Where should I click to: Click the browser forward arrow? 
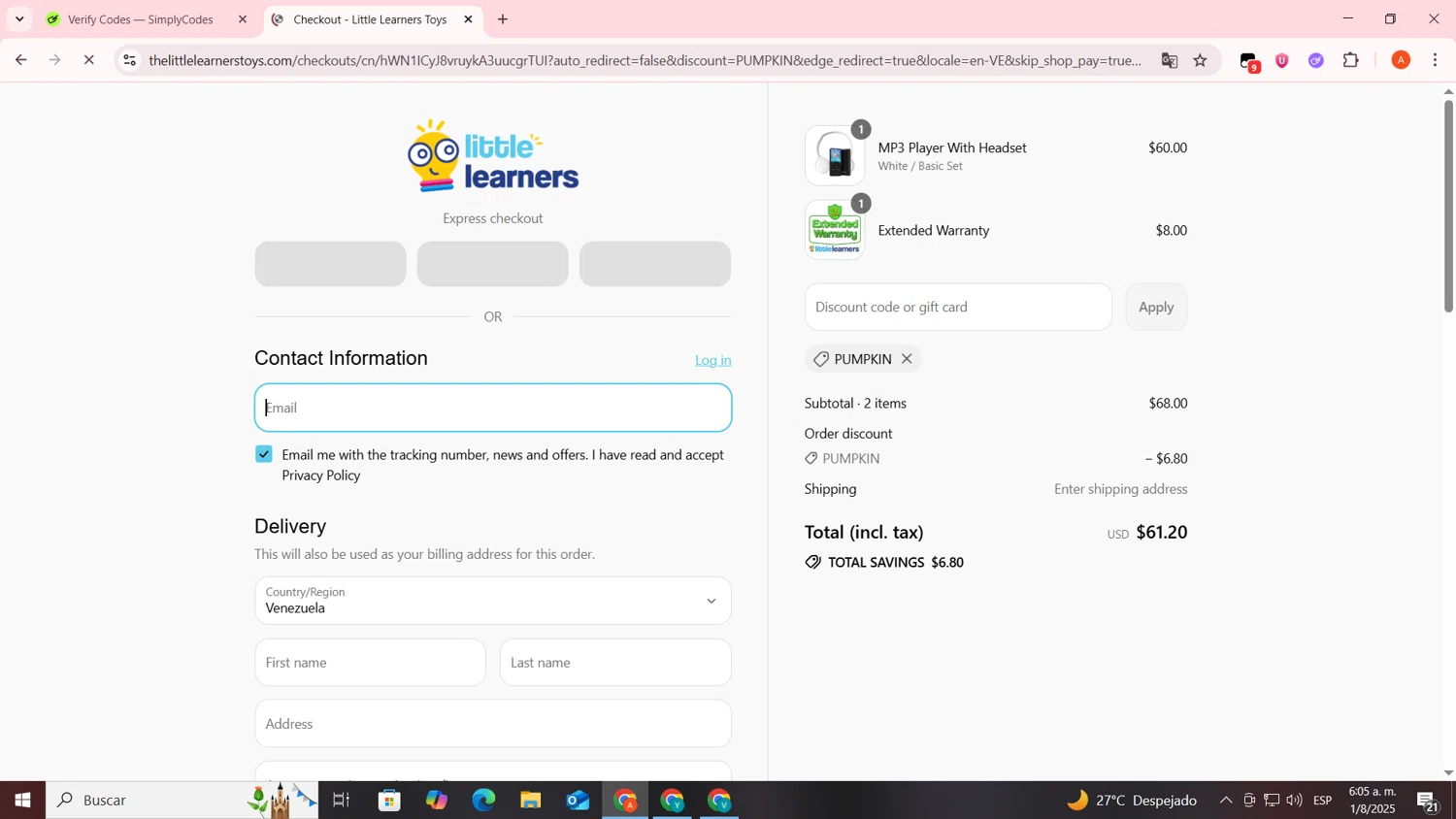pos(55,60)
